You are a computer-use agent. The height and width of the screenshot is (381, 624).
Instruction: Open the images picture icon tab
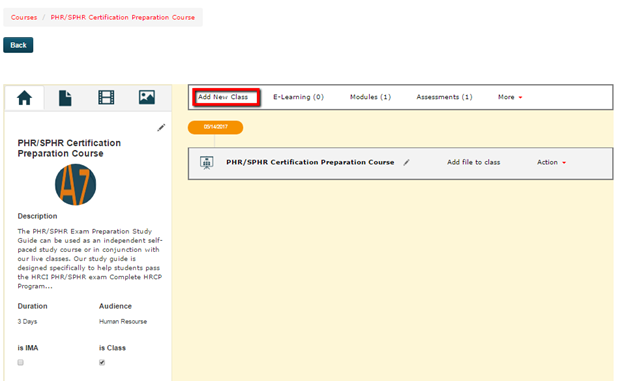tap(147, 97)
